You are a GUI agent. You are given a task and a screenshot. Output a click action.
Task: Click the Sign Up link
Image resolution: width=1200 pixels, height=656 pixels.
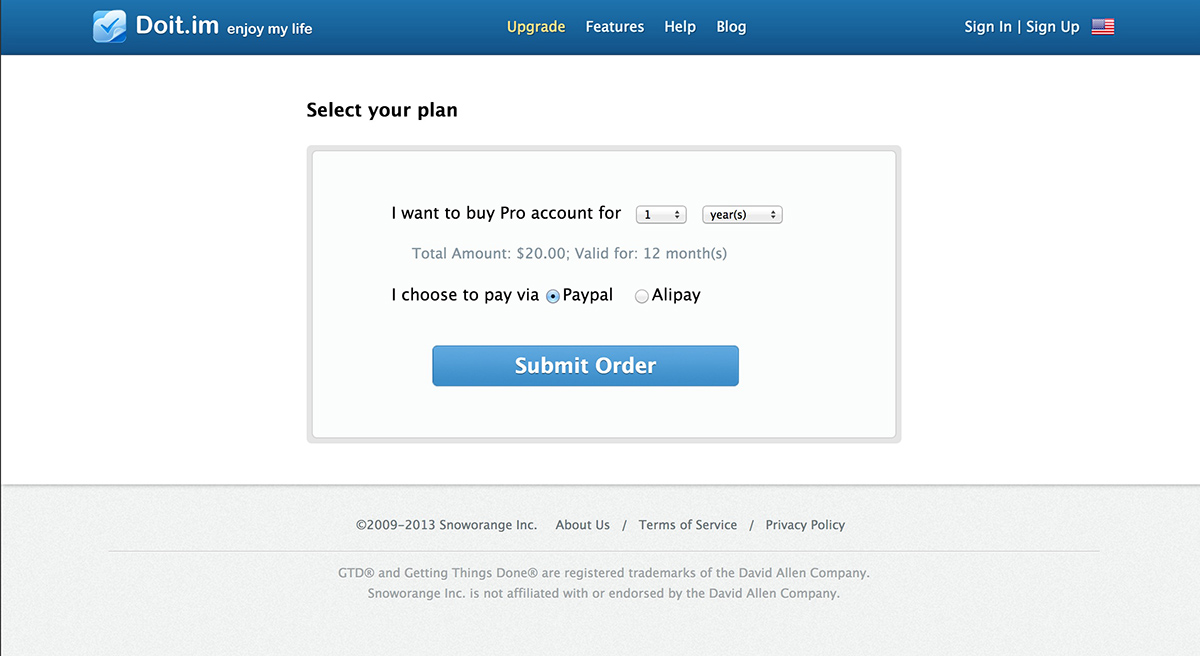pos(1053,27)
